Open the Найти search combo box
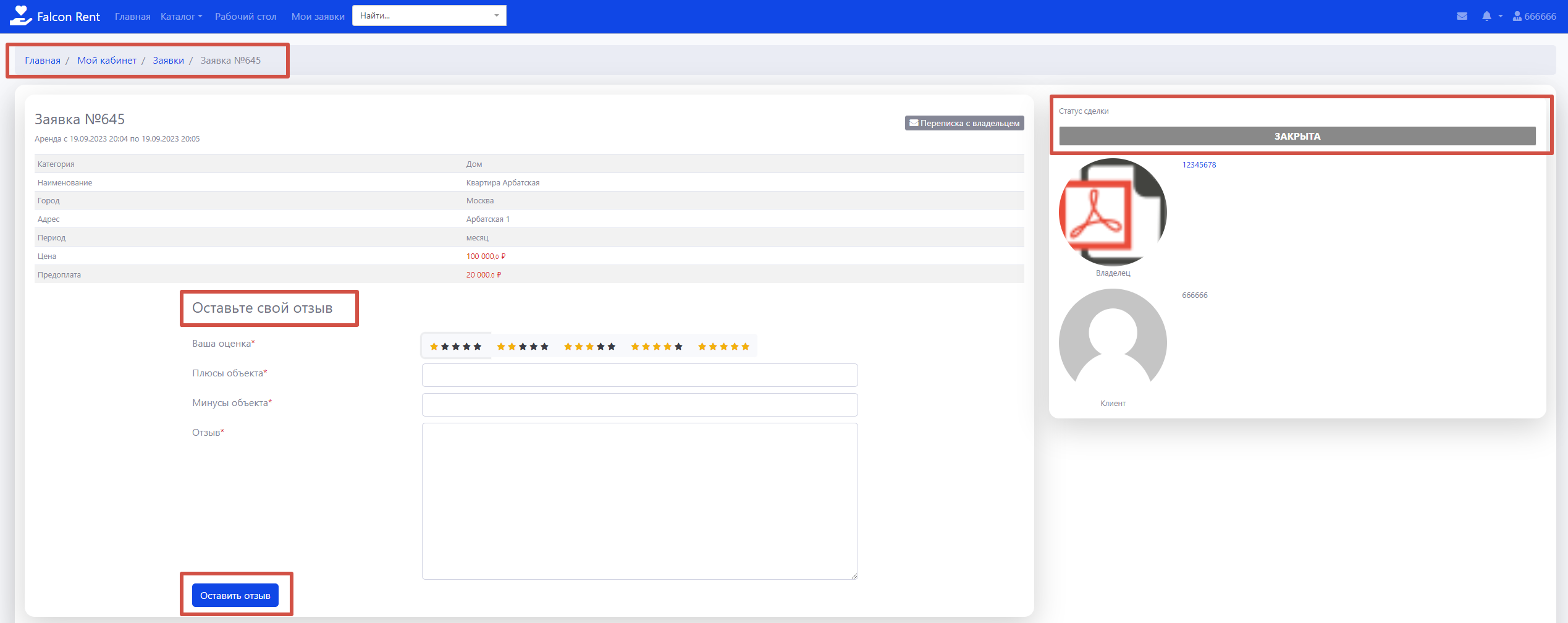The width and height of the screenshot is (1568, 623). coord(429,15)
